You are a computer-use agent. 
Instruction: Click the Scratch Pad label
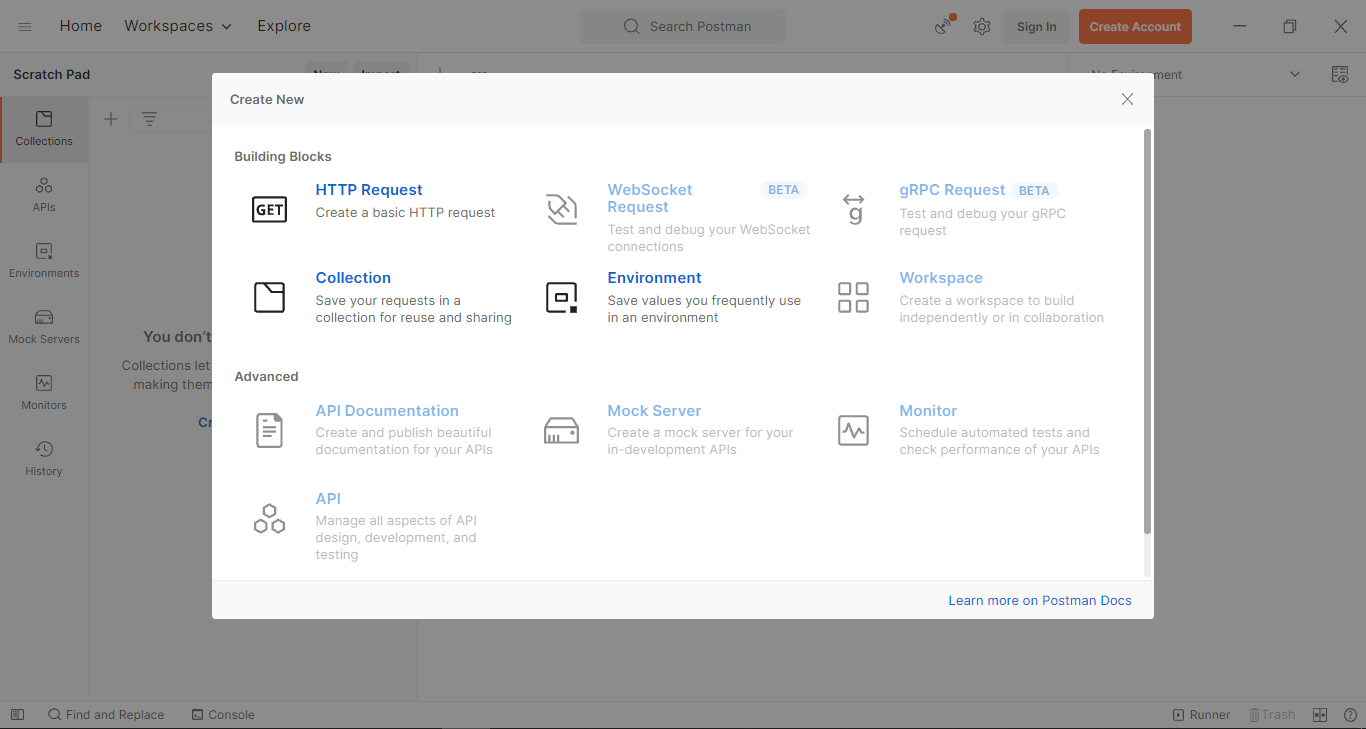click(52, 74)
